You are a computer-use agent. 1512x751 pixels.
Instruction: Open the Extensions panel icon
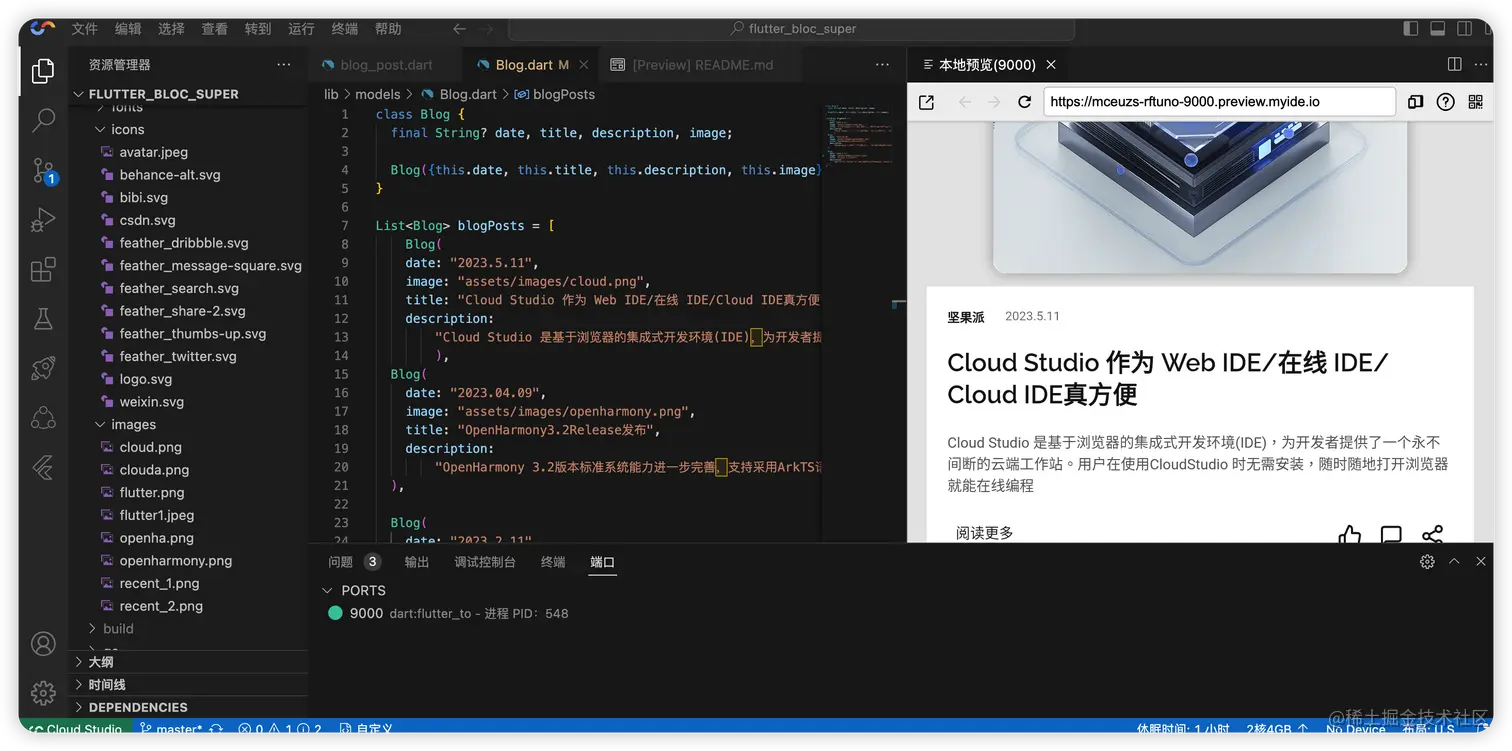42,269
